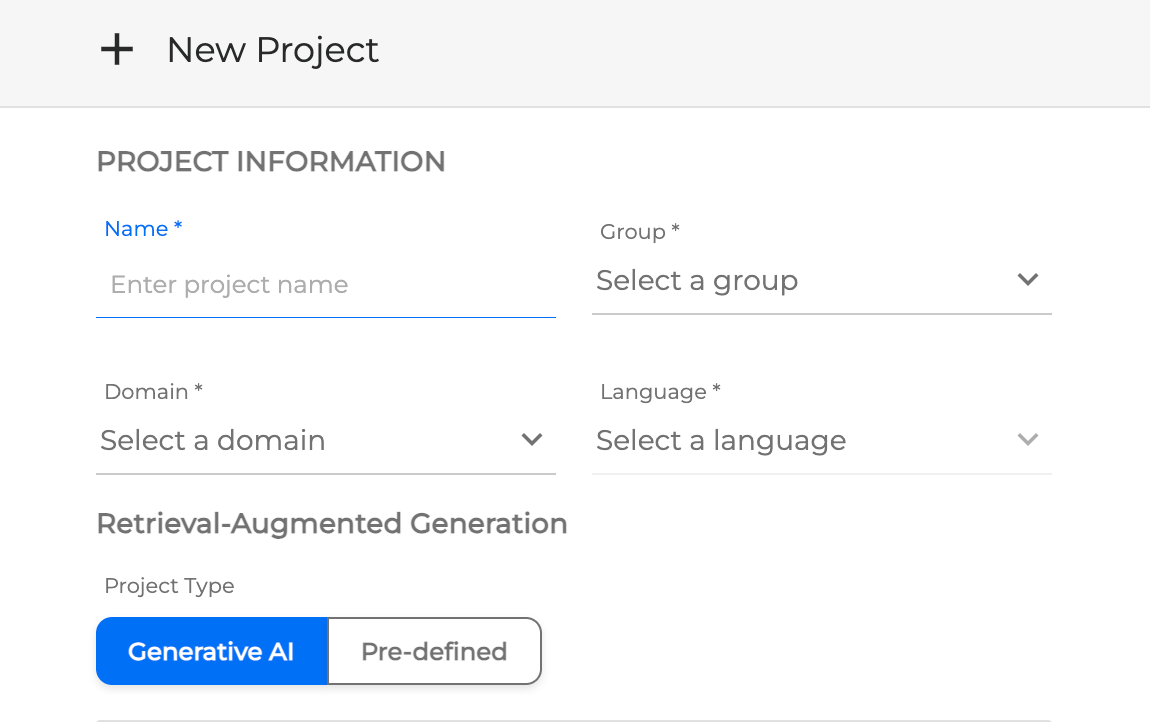Viewport: 1150px width, 722px height.
Task: Click the Domain field label
Action: coord(146,392)
